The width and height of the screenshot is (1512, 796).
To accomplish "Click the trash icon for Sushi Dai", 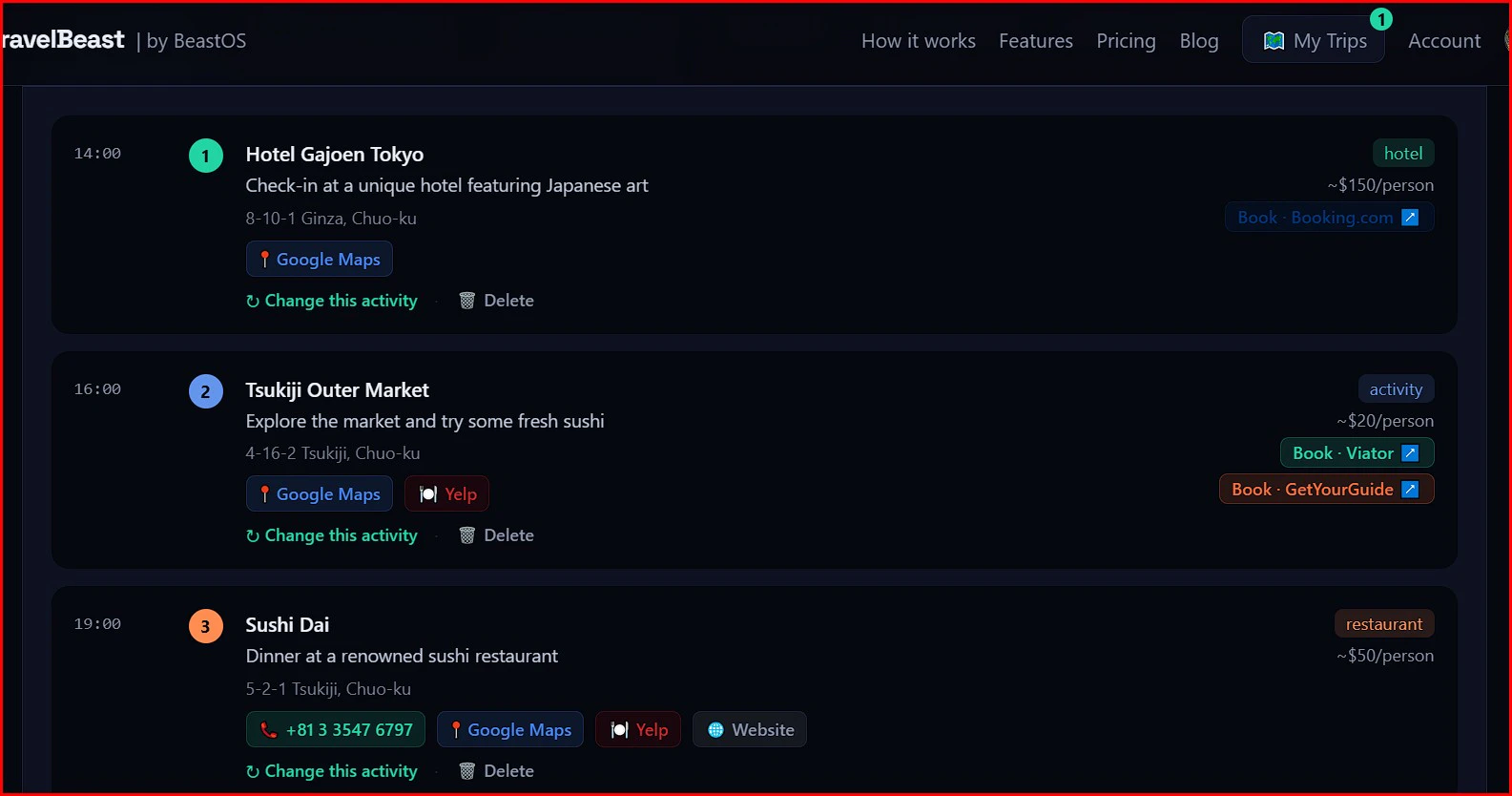I will tap(466, 771).
